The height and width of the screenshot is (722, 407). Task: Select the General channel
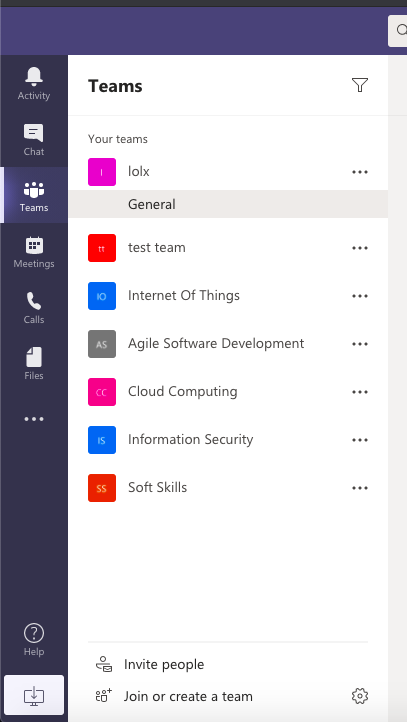pos(228,204)
